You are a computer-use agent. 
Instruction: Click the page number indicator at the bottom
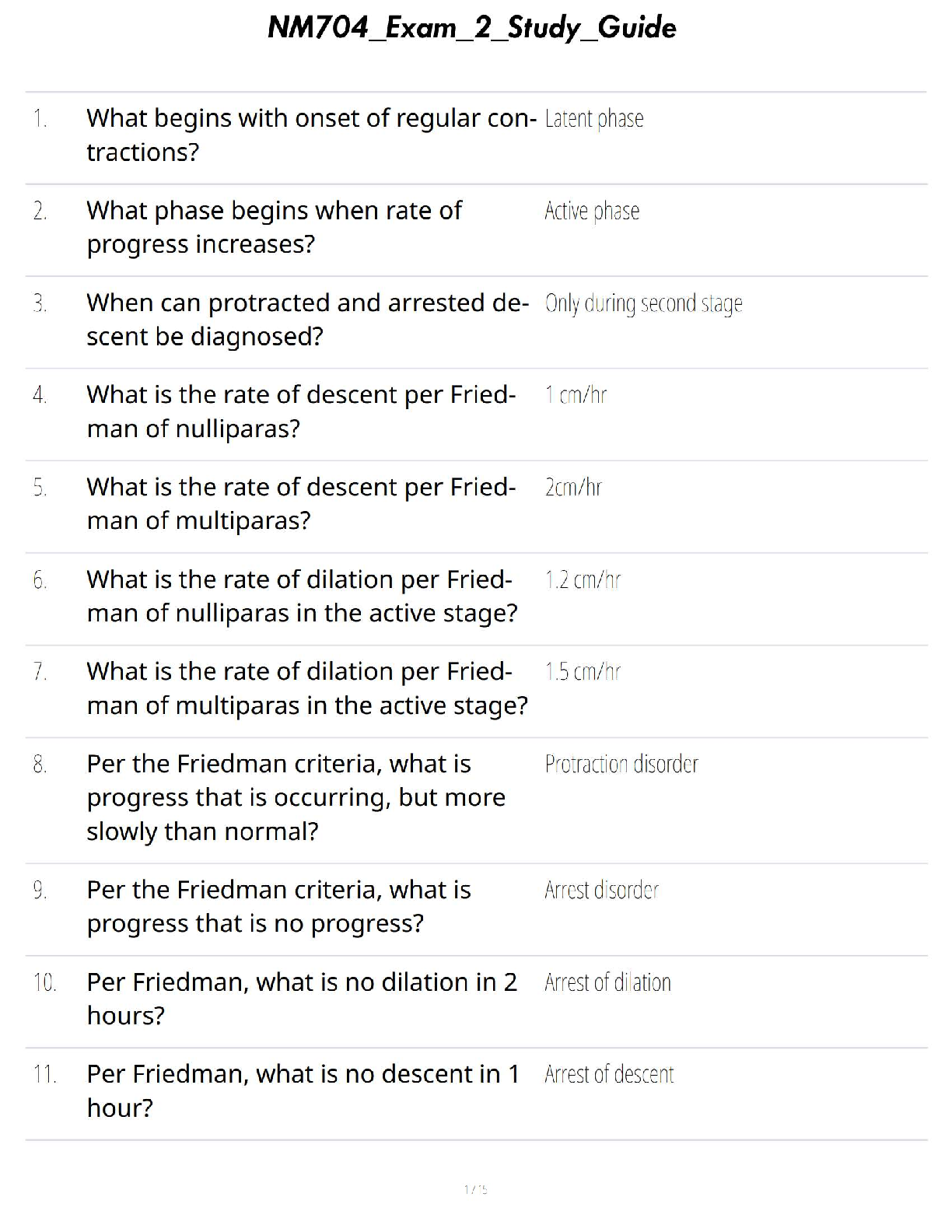point(475,1189)
